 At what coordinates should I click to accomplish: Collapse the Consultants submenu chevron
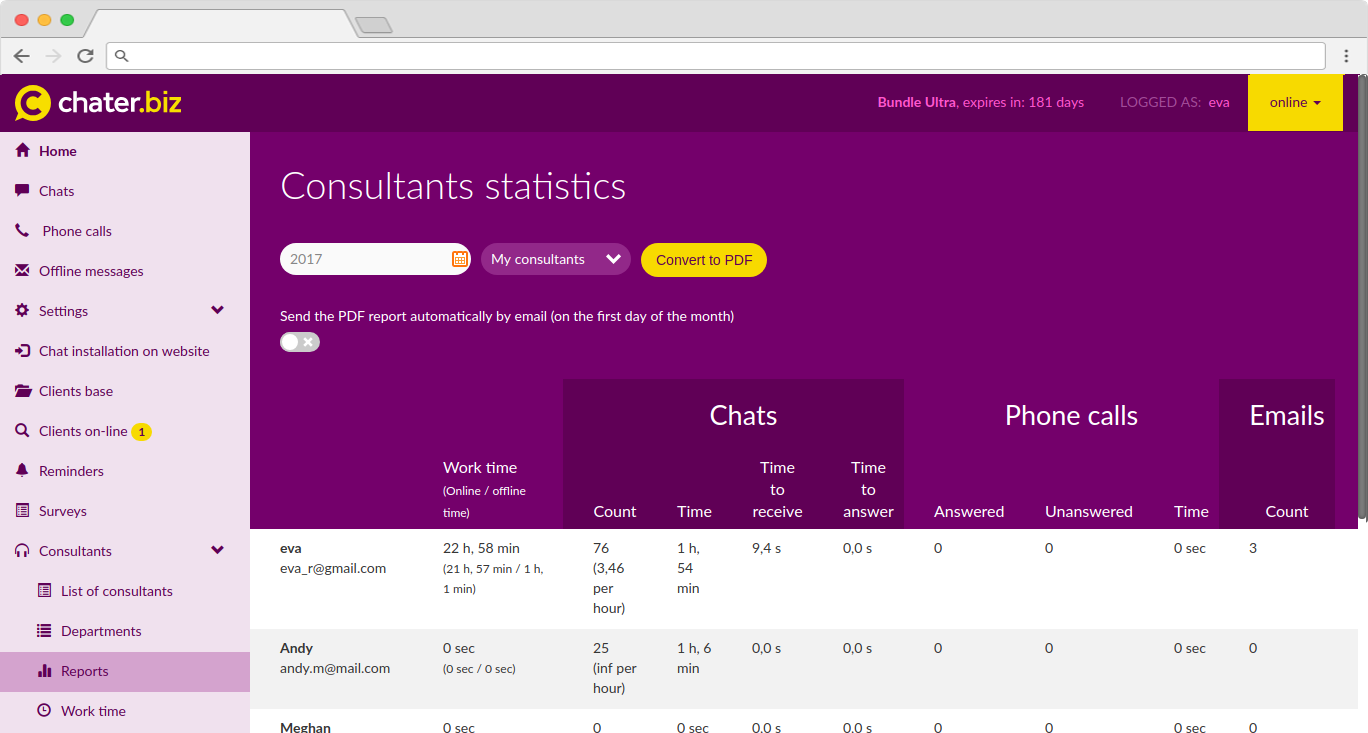point(218,550)
